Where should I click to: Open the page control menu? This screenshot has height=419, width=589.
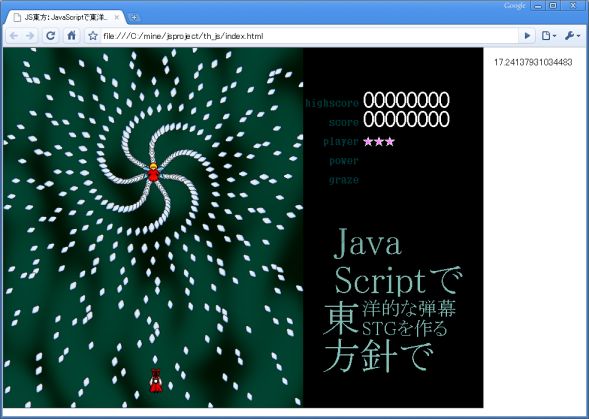(548, 36)
